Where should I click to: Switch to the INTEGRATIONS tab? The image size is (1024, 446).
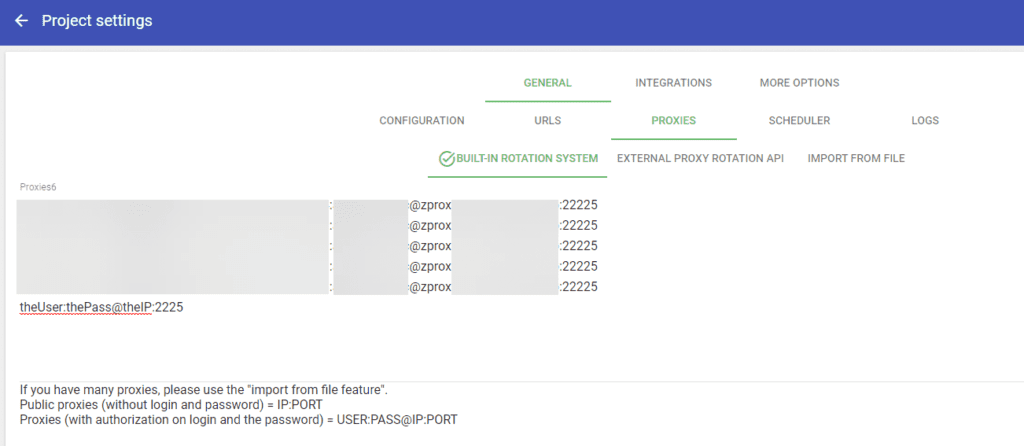[x=673, y=83]
